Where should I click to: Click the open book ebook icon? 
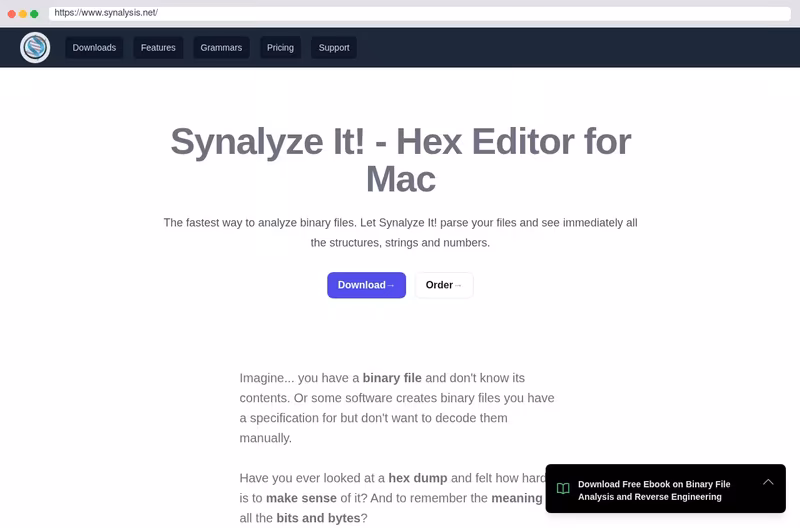pyautogui.click(x=563, y=489)
